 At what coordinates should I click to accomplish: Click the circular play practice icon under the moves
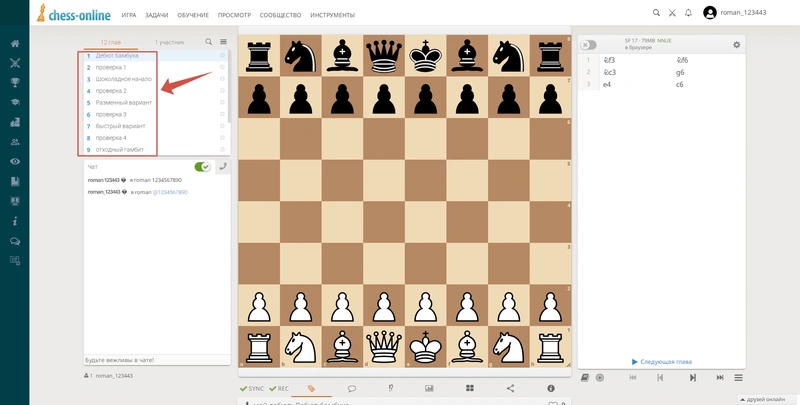(x=600, y=377)
